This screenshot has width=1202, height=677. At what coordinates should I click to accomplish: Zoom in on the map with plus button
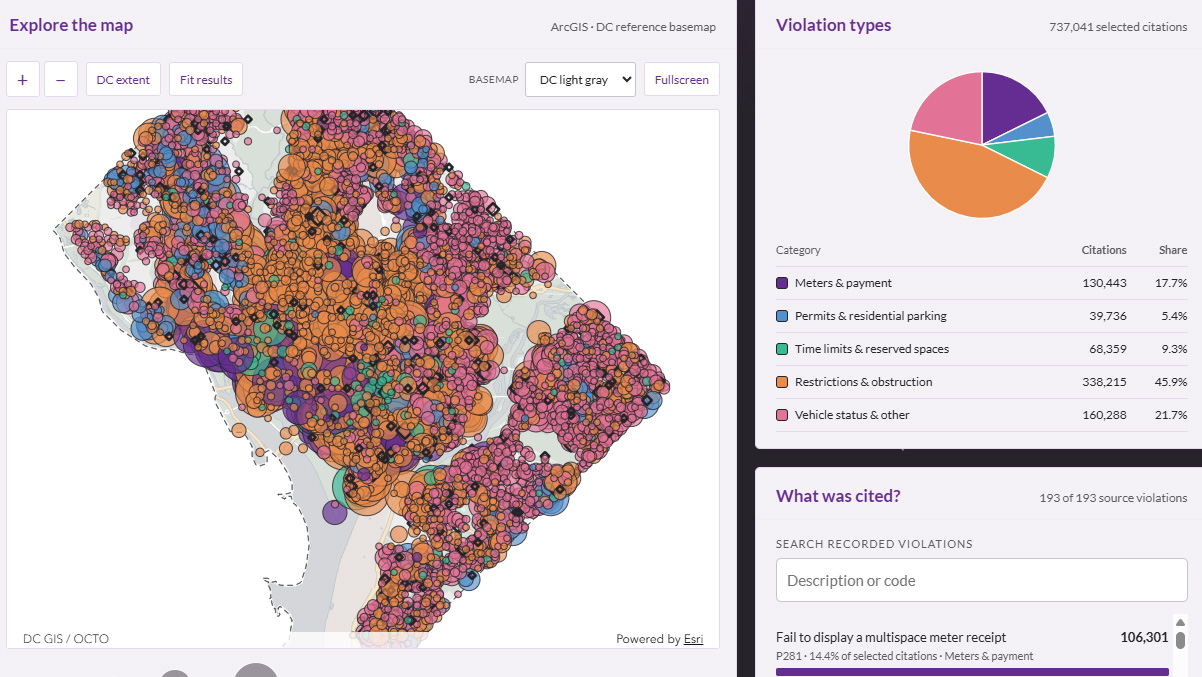[x=23, y=79]
